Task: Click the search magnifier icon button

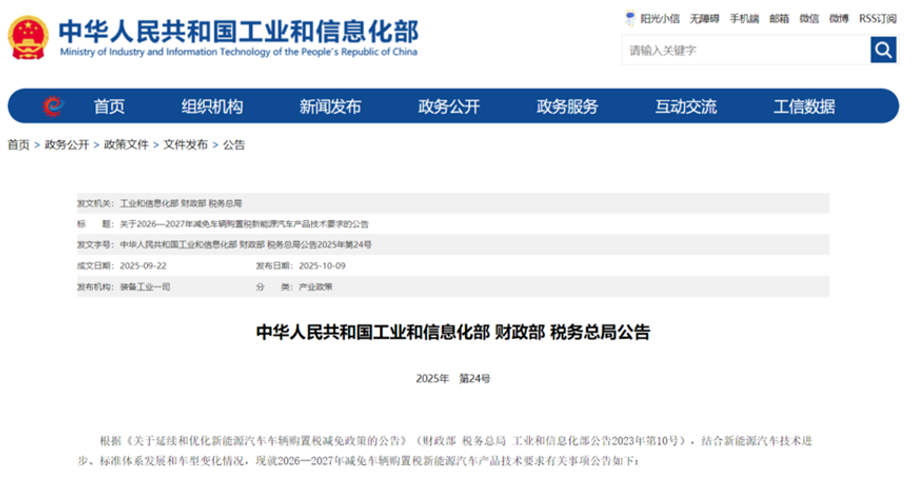Action: click(x=882, y=50)
